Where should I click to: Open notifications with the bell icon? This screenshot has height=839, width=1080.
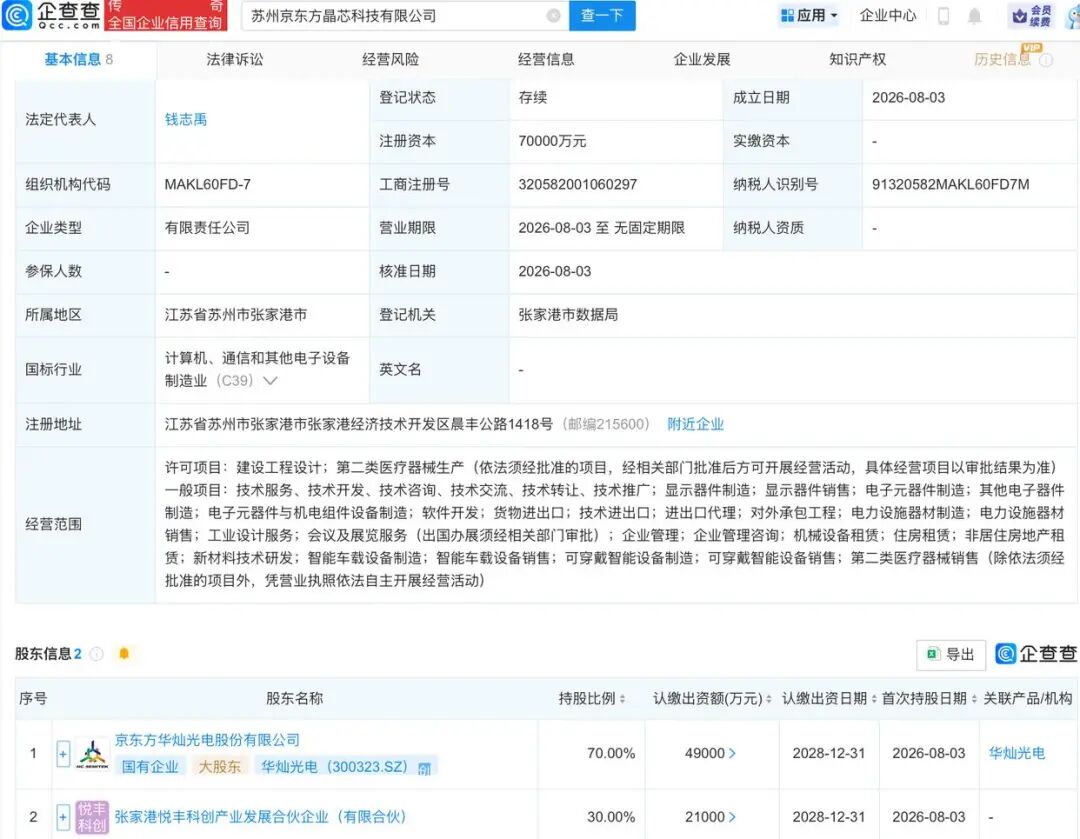pyautogui.click(x=974, y=15)
